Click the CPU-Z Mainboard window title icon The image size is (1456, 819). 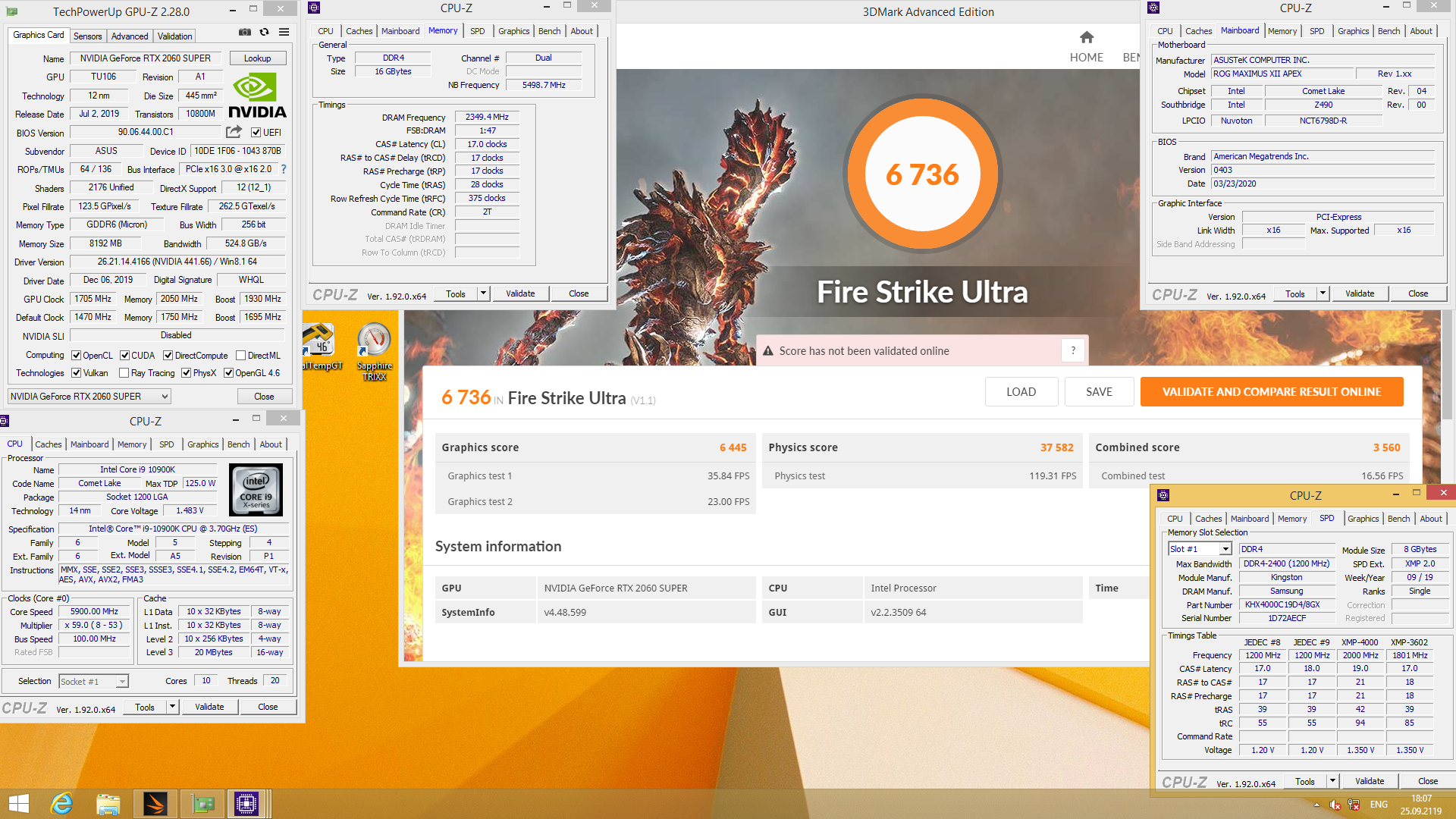pyautogui.click(x=1153, y=8)
